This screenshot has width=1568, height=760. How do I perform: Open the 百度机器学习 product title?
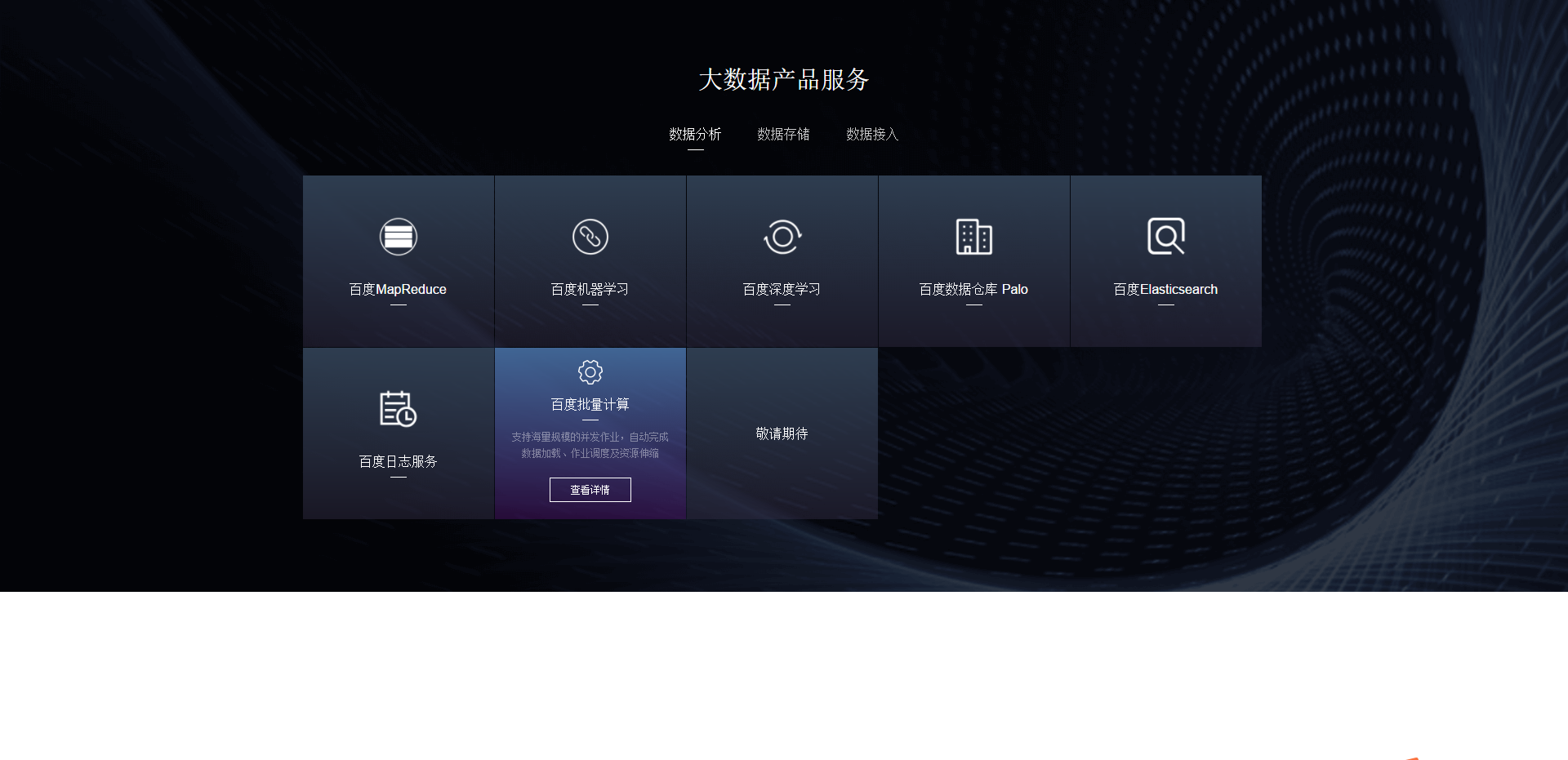[590, 290]
